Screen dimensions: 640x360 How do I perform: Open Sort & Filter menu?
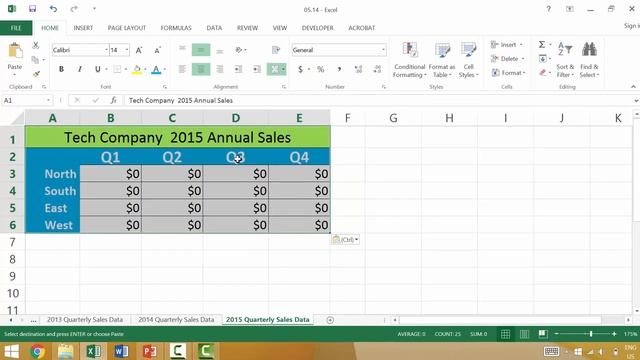(x=565, y=60)
